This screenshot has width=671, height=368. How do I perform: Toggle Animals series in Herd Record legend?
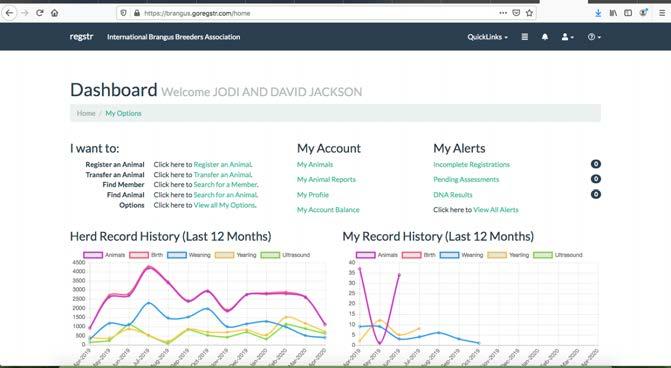(x=104, y=255)
